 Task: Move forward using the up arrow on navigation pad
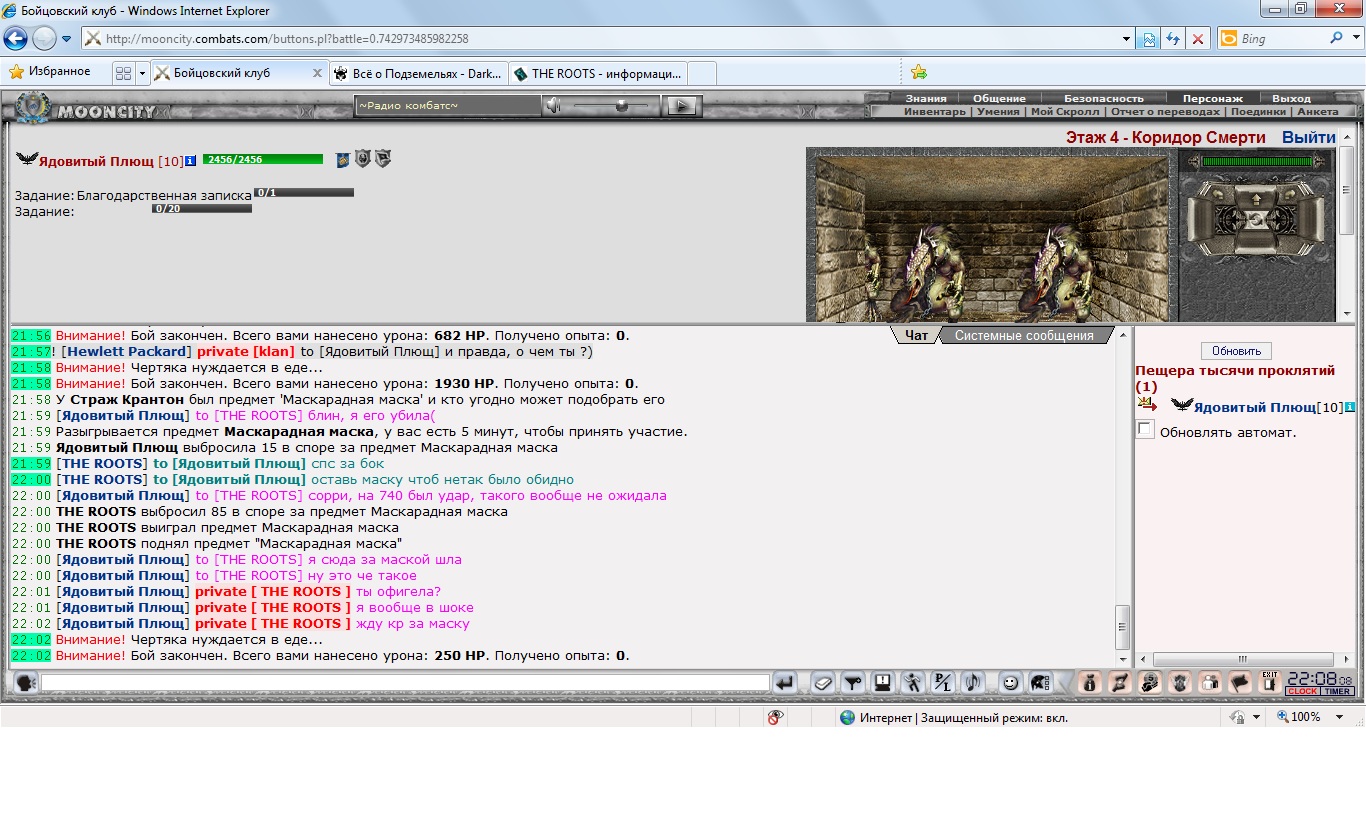1256,198
